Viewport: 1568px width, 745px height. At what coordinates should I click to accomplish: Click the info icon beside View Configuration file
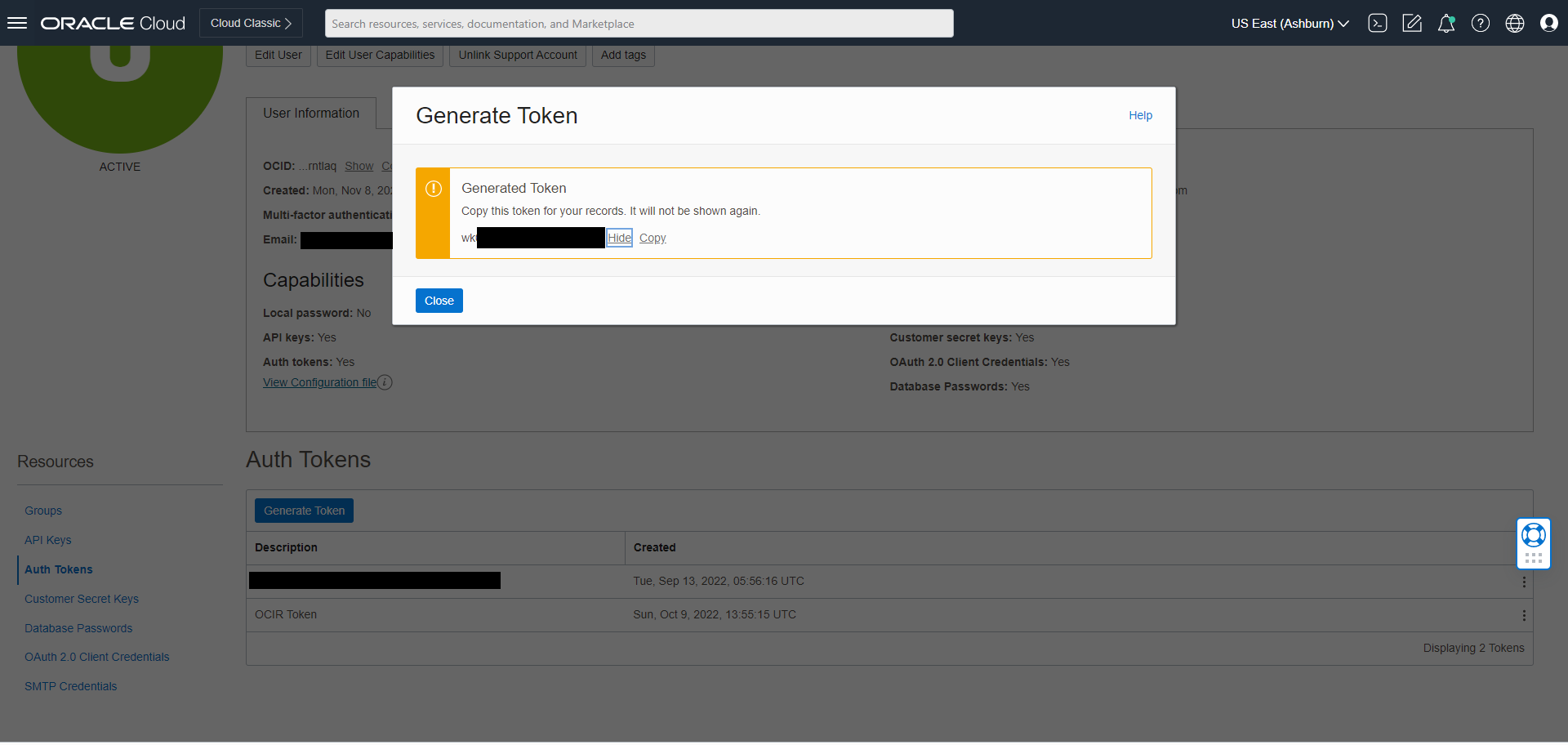click(385, 382)
